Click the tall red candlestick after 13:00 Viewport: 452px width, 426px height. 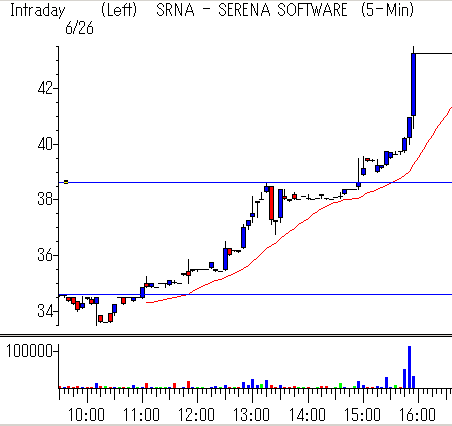271,203
